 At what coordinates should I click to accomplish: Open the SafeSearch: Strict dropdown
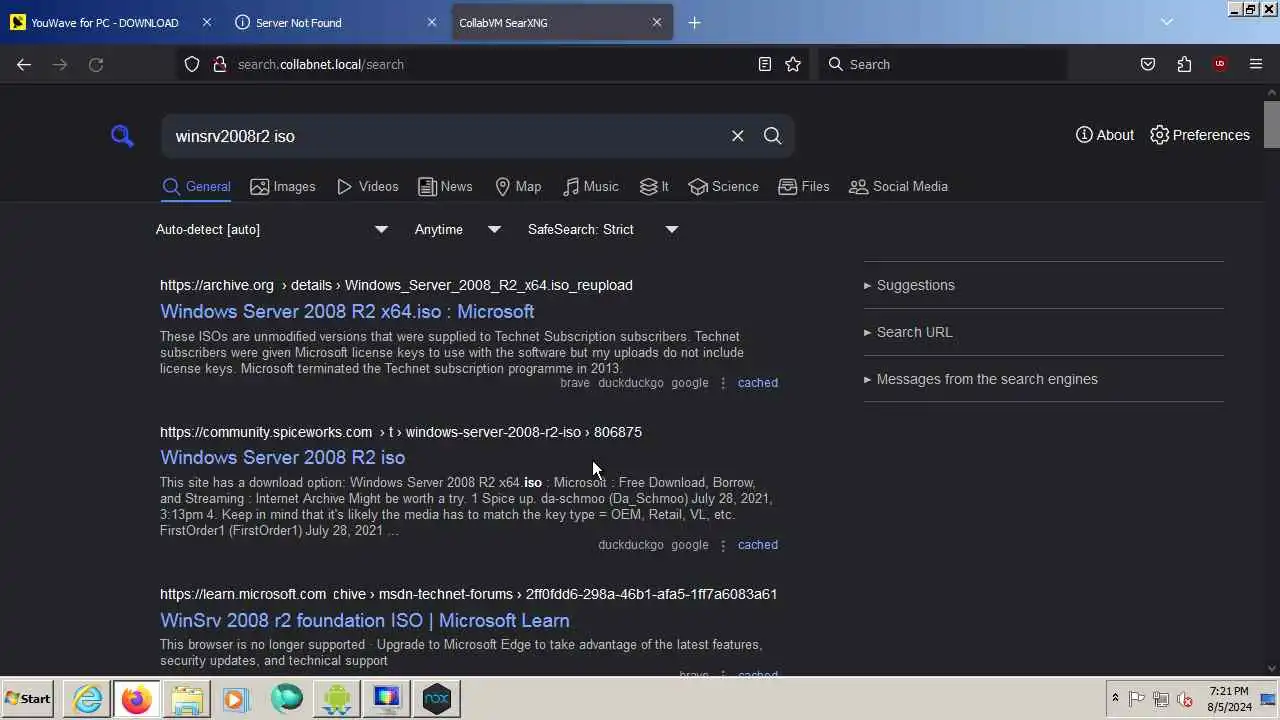click(x=603, y=229)
